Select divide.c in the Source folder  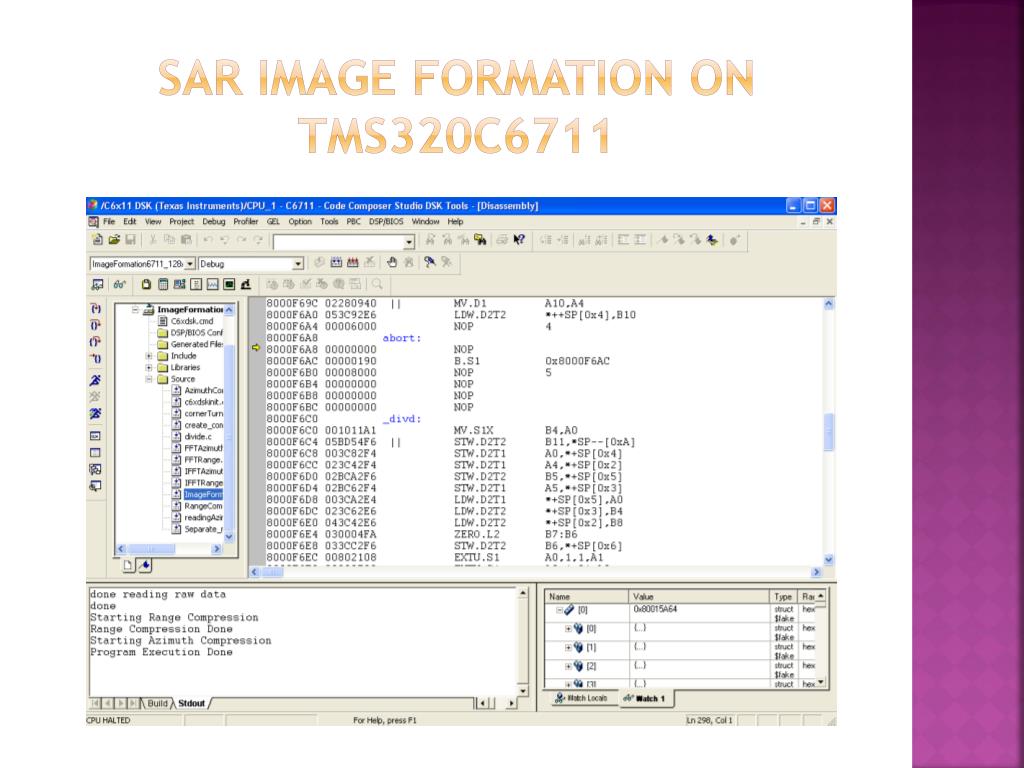pyautogui.click(x=198, y=436)
